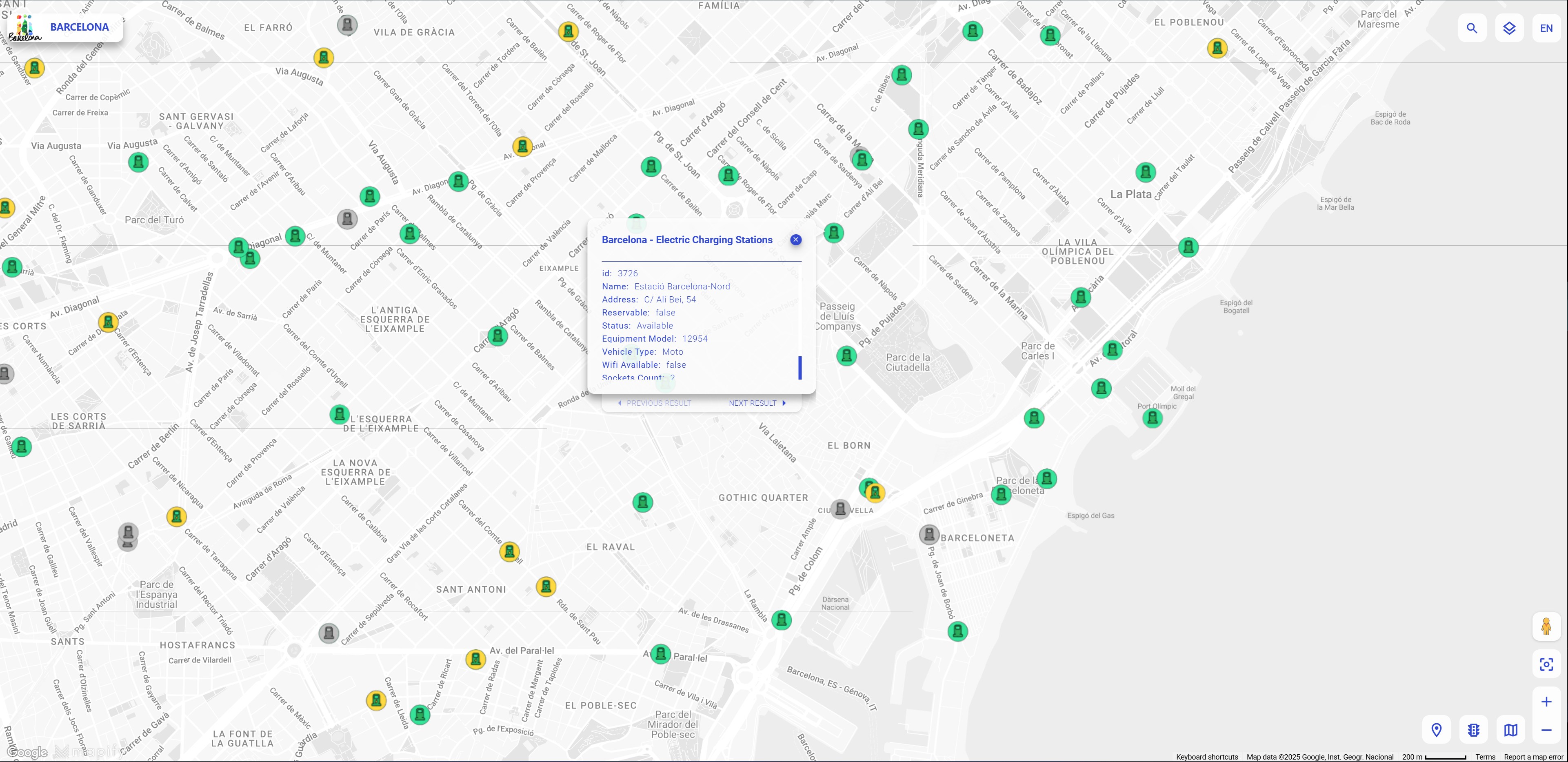Recenter the map using the focus icon
Screen dimensions: 1568x762
tap(1547, 664)
